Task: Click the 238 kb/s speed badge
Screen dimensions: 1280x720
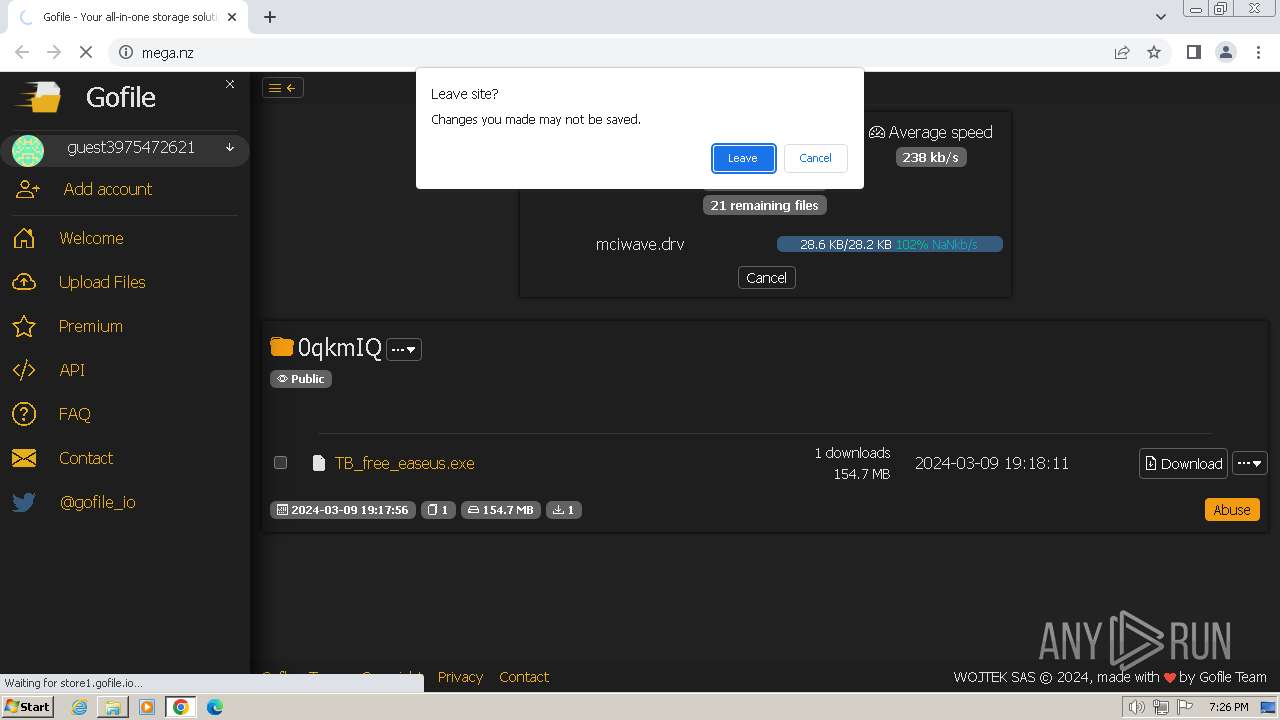Action: tap(931, 157)
